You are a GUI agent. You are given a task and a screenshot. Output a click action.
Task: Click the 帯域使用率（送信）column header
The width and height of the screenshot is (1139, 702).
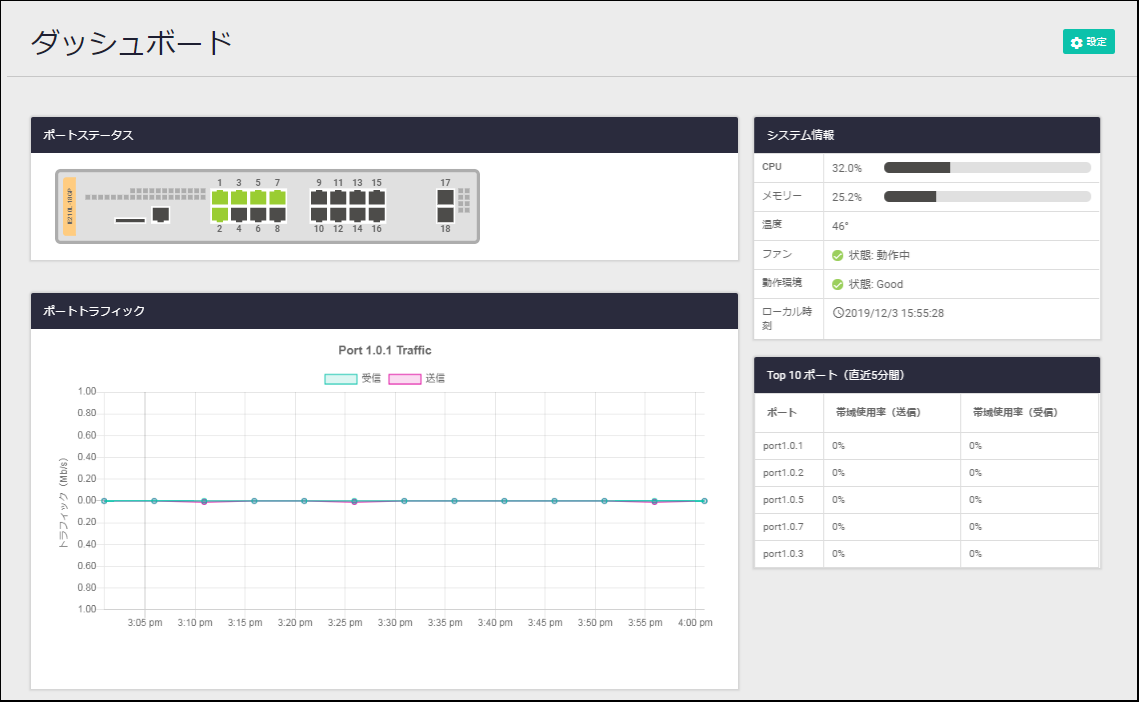click(x=878, y=412)
